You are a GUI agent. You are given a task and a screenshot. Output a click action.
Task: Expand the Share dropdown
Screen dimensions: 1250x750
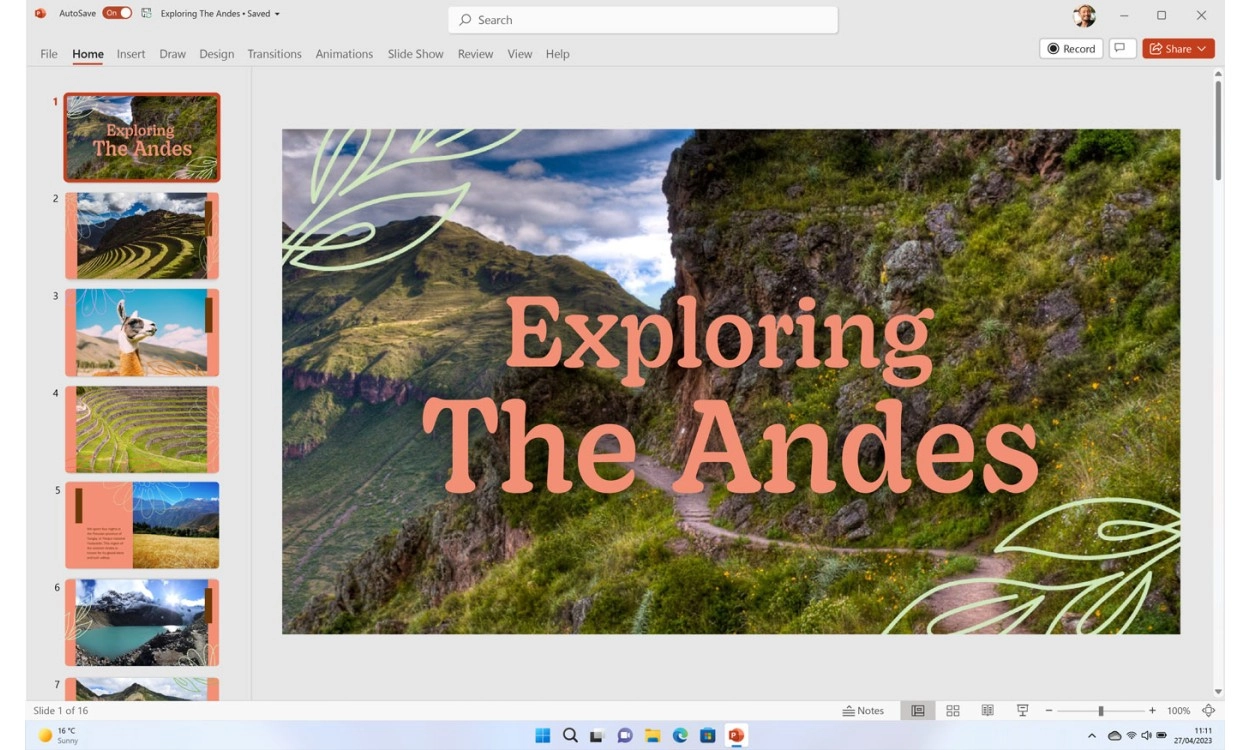pos(1201,48)
